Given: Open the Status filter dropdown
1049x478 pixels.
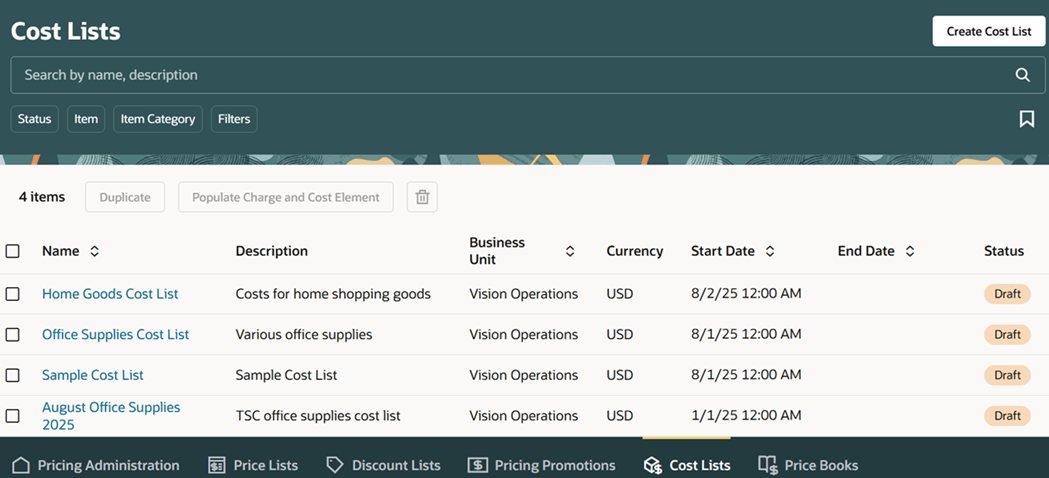Looking at the screenshot, I should tap(34, 119).
